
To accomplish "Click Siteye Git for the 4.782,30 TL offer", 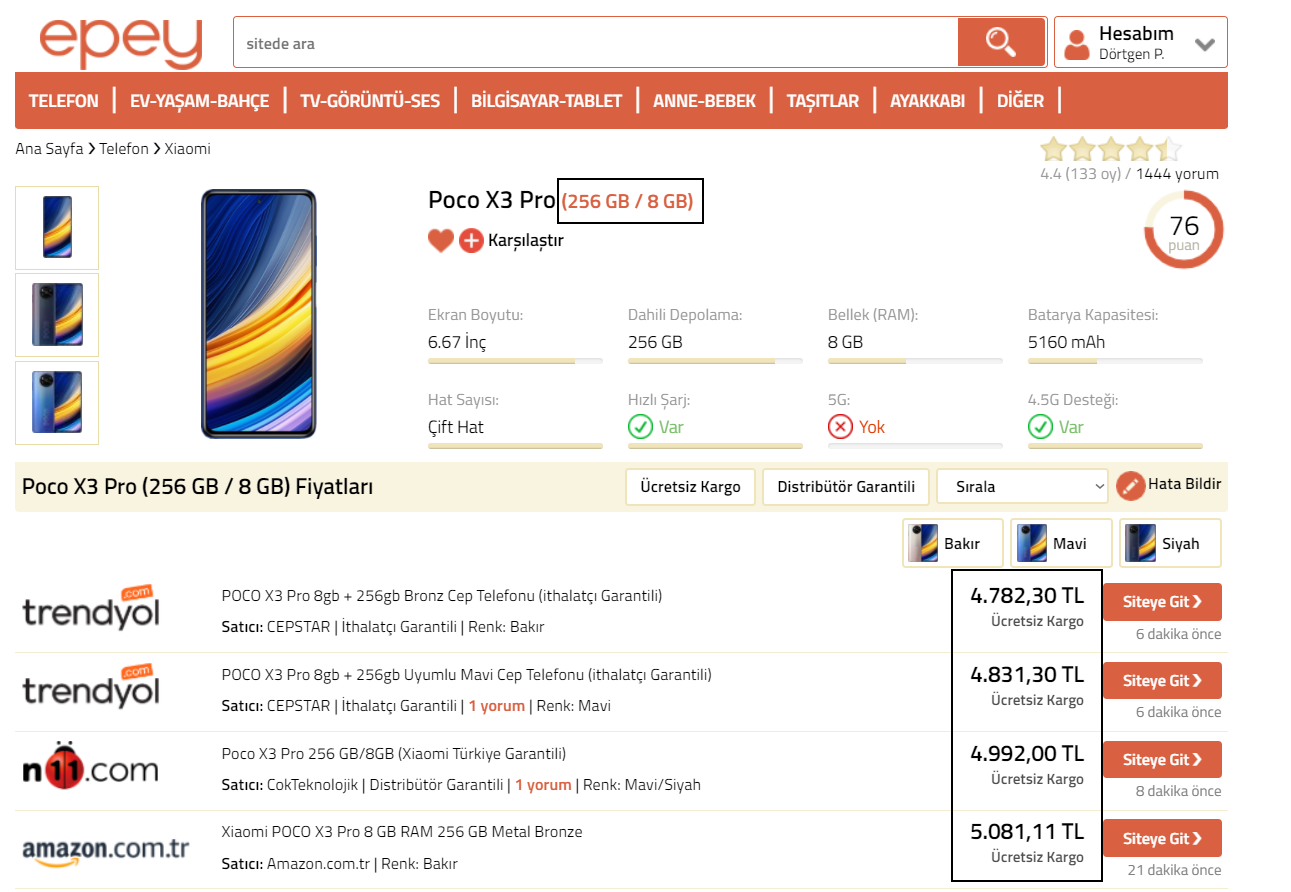I will coord(1162,602).
